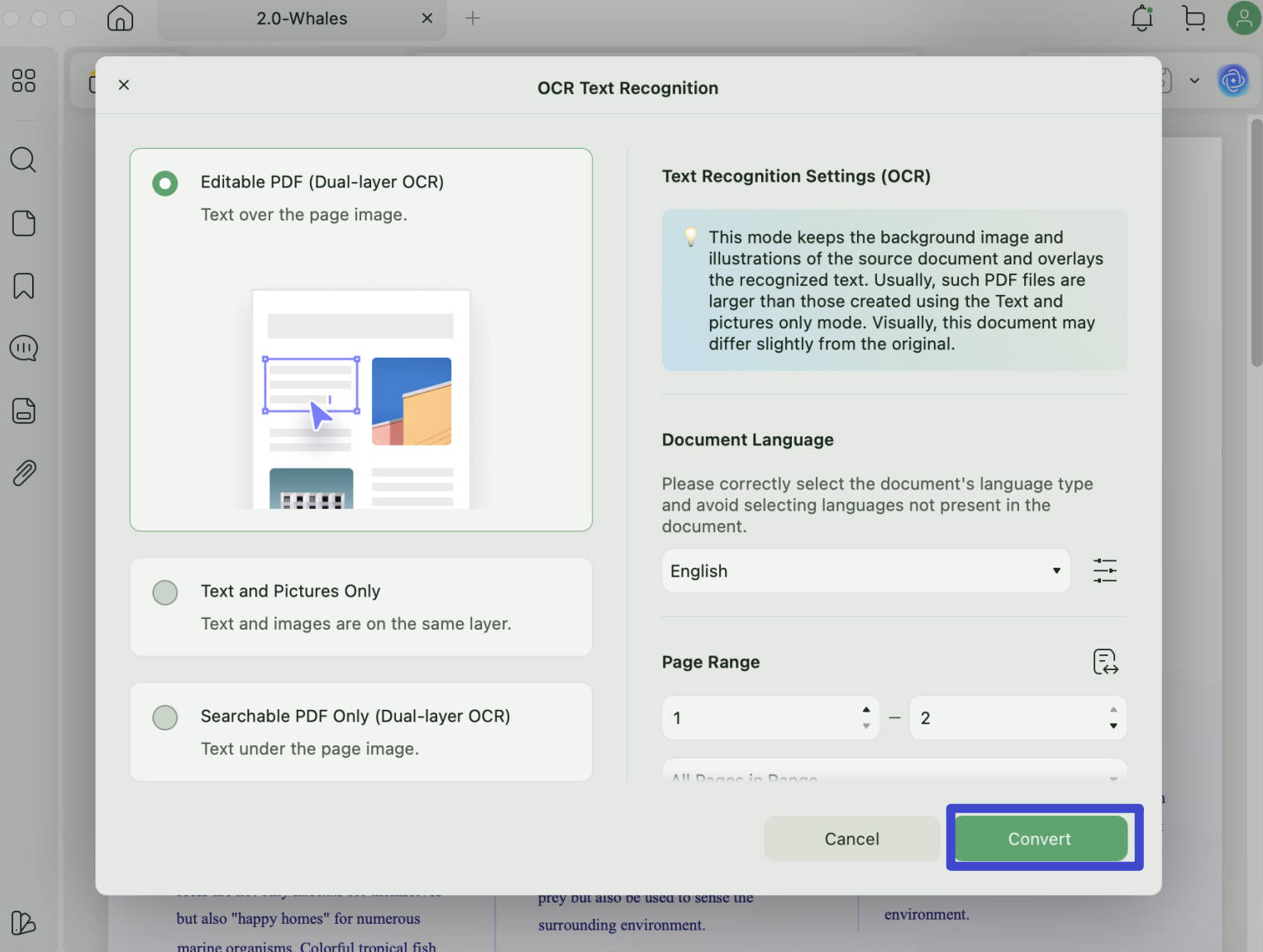Click the Convert button
This screenshot has height=952, width=1263.
tap(1040, 839)
